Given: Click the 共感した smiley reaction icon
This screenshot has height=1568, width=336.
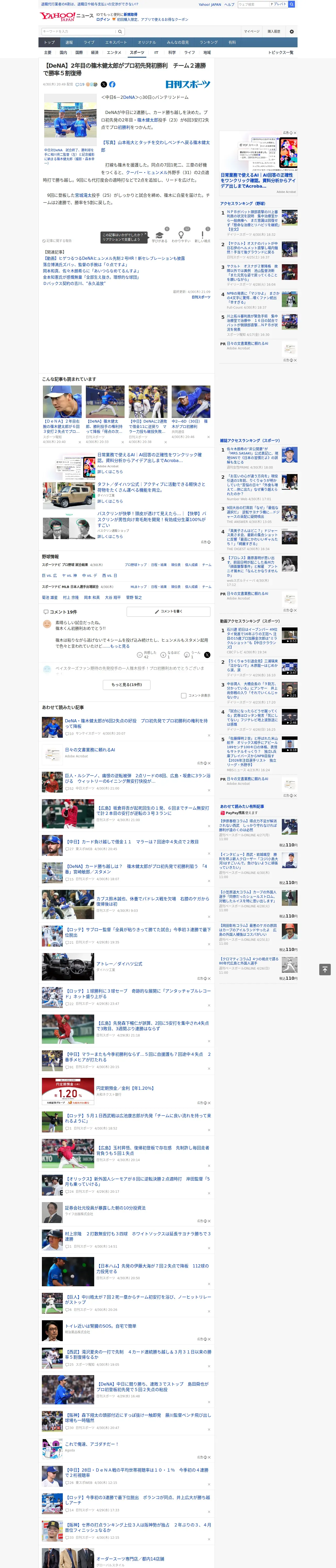Looking at the screenshot, I should [140, 655].
